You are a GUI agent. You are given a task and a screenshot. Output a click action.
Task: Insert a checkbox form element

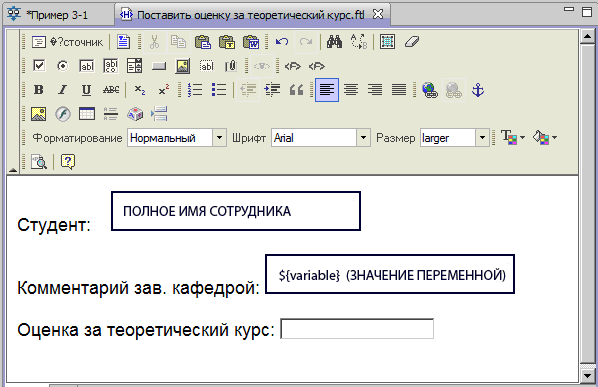(39, 66)
